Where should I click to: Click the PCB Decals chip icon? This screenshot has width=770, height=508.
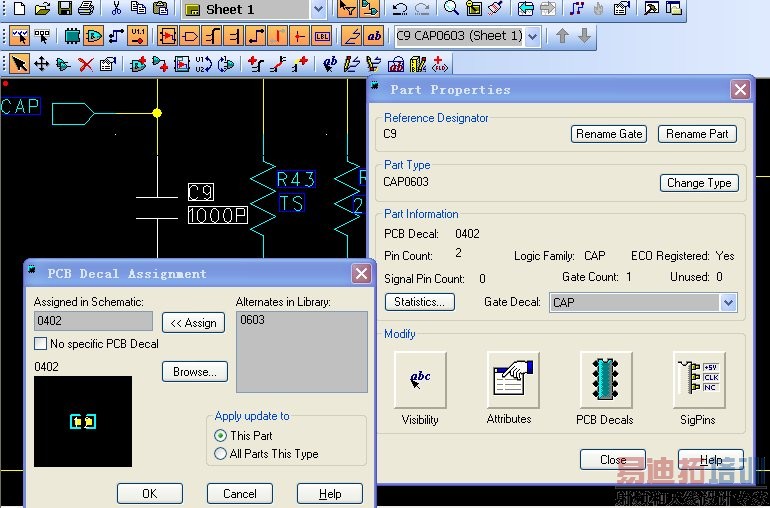(x=605, y=380)
